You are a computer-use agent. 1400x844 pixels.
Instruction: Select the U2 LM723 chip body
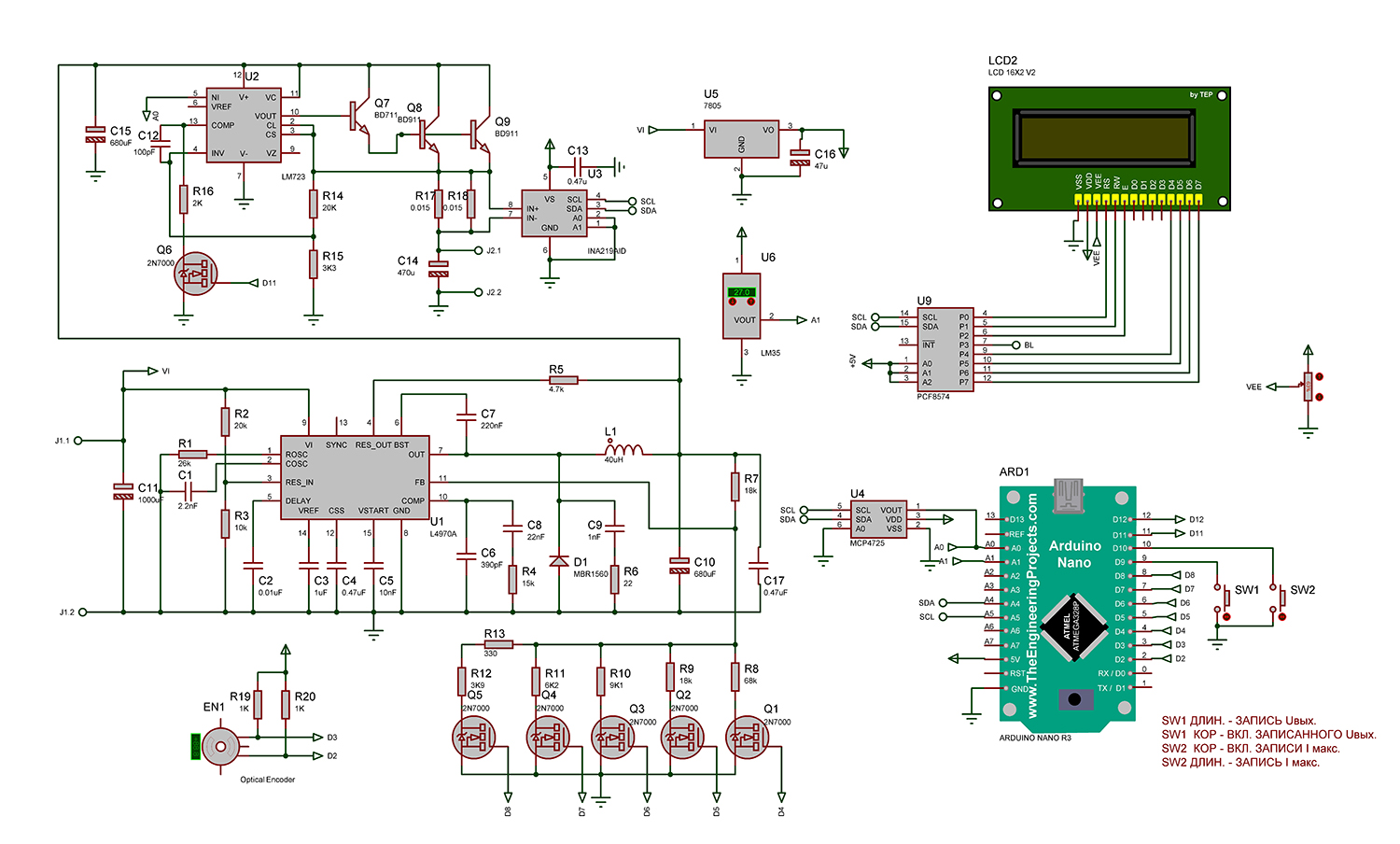[x=243, y=125]
